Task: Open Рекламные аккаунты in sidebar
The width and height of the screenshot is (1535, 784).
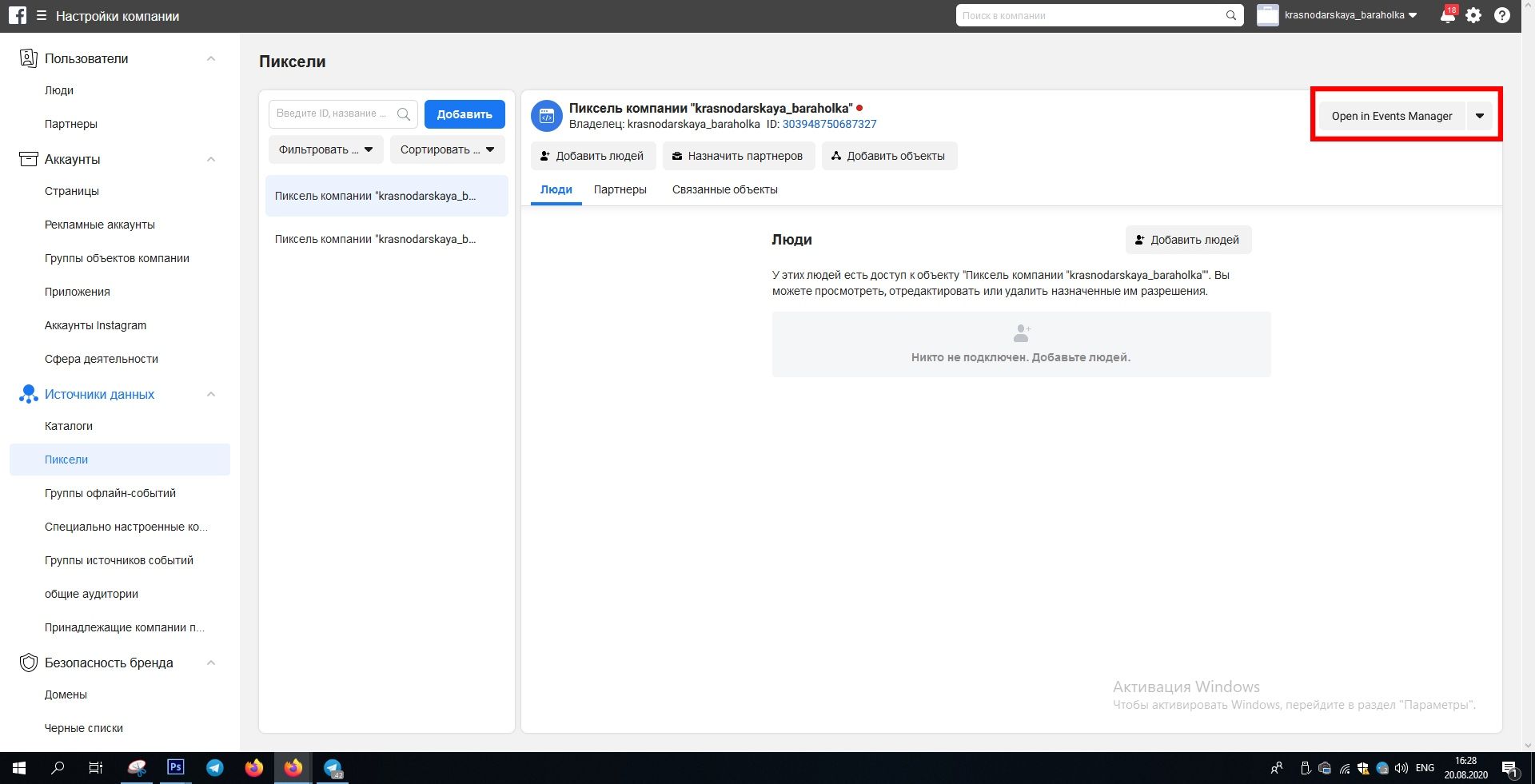Action: [x=100, y=225]
